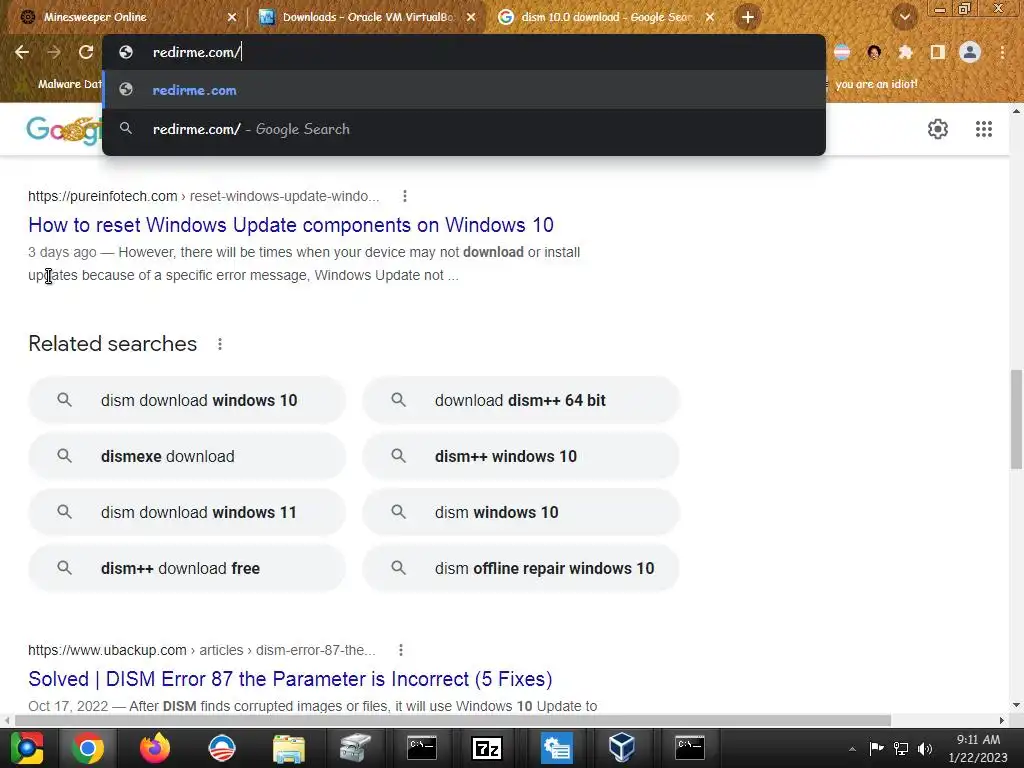The height and width of the screenshot is (768, 1024).
Task: Open the network tray icon
Action: (x=901, y=748)
